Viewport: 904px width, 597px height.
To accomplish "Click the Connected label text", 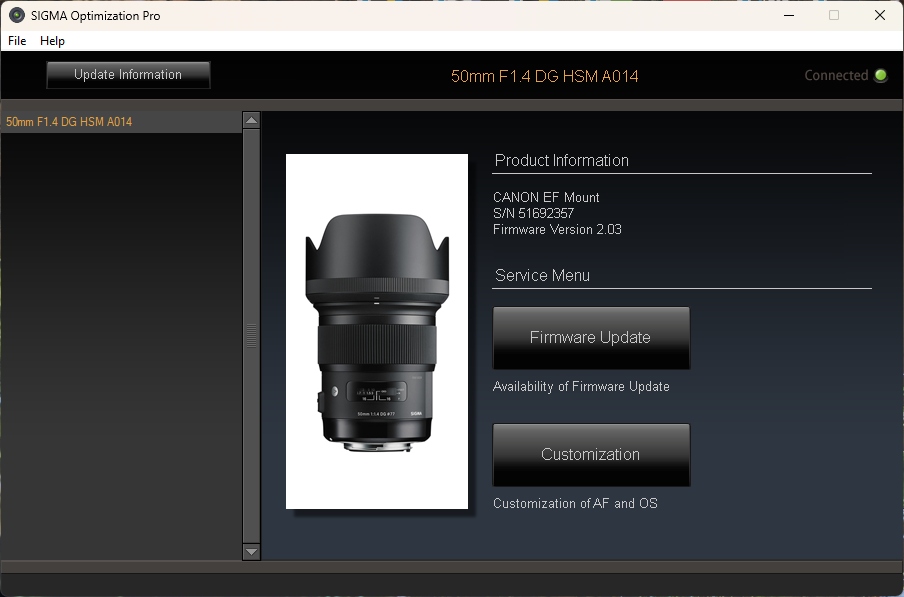I will click(838, 75).
